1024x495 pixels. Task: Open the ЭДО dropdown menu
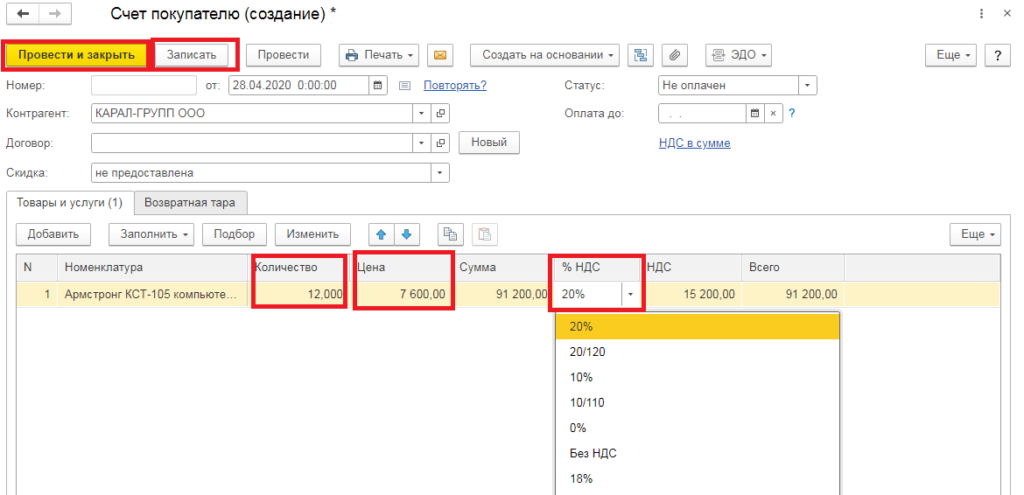click(x=738, y=56)
